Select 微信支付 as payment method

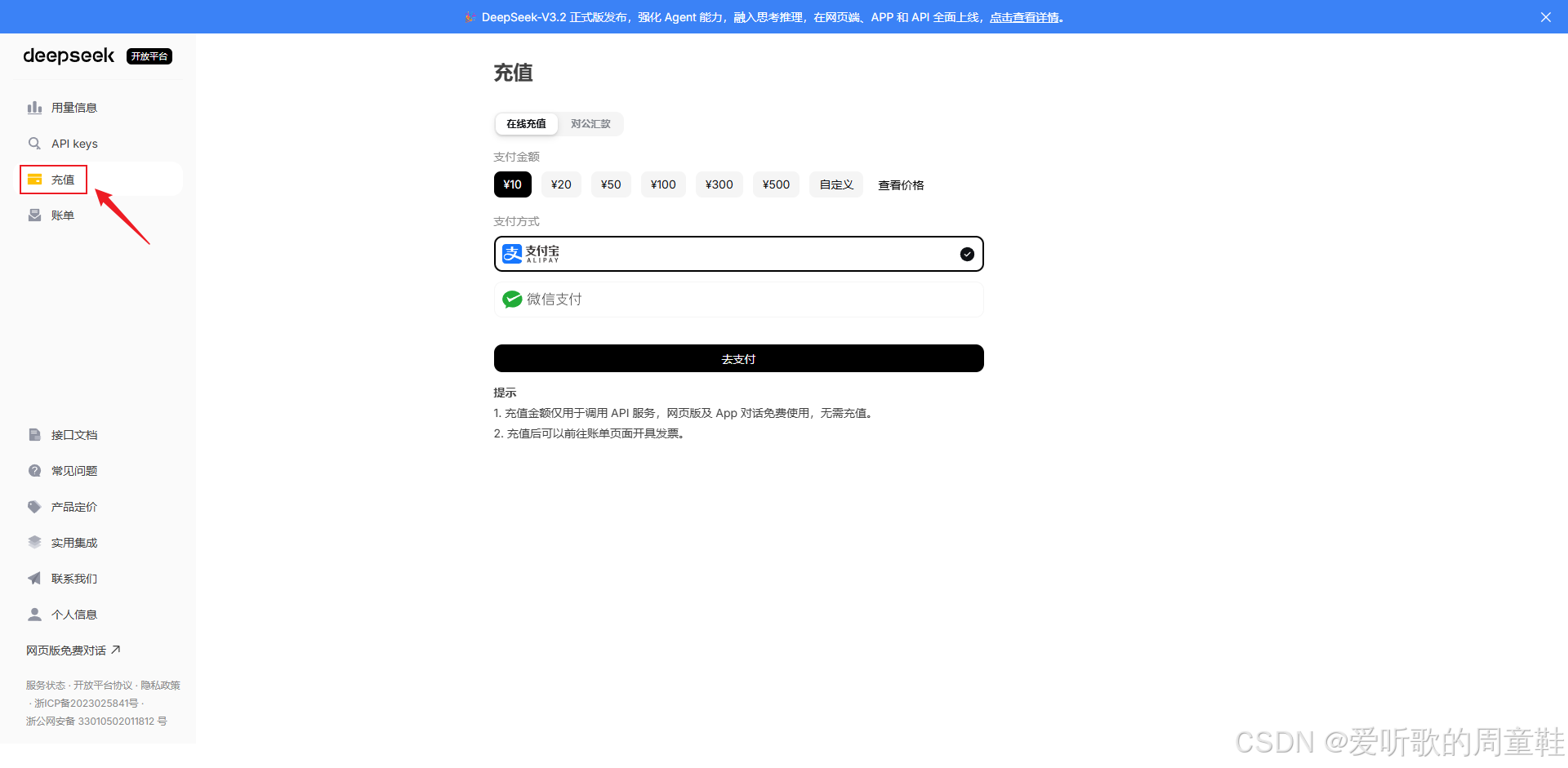pos(738,300)
